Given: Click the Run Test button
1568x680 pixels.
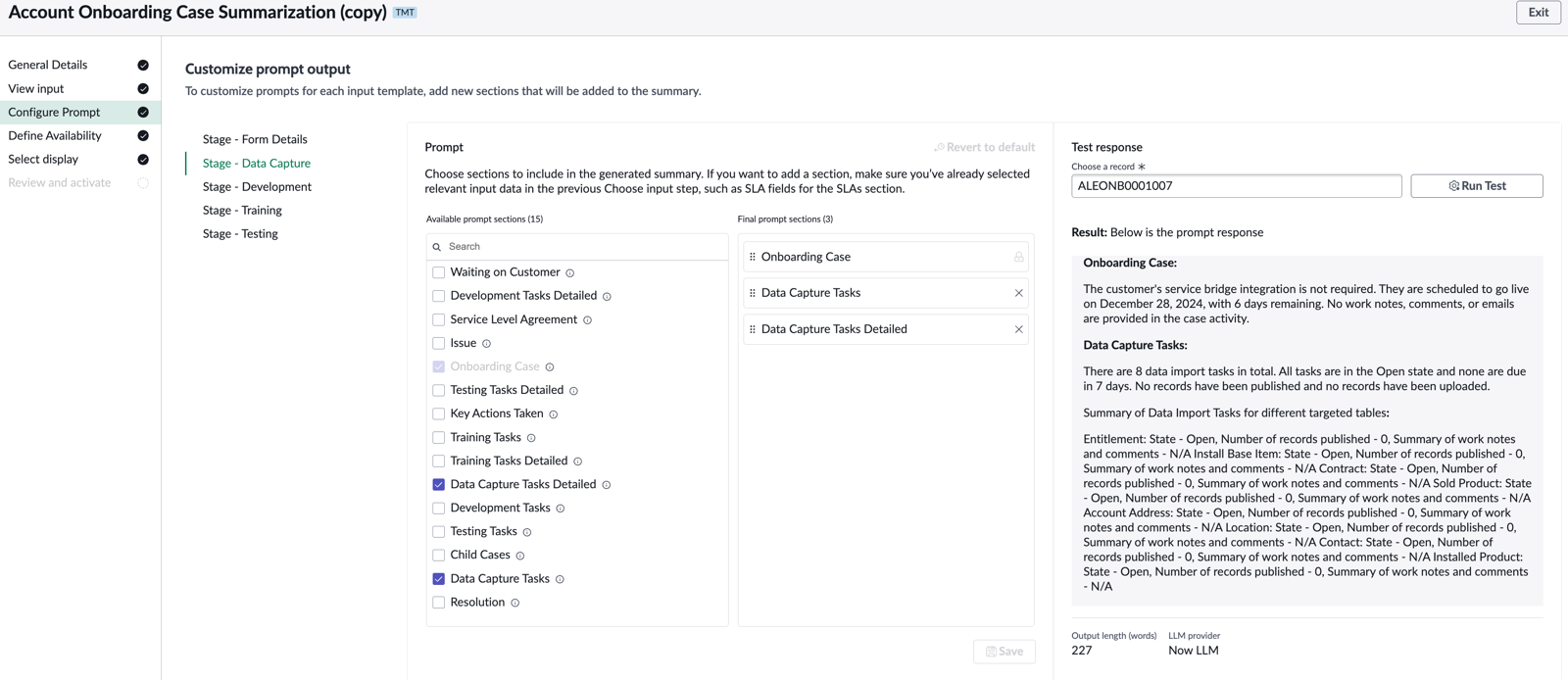Looking at the screenshot, I should coord(1476,185).
